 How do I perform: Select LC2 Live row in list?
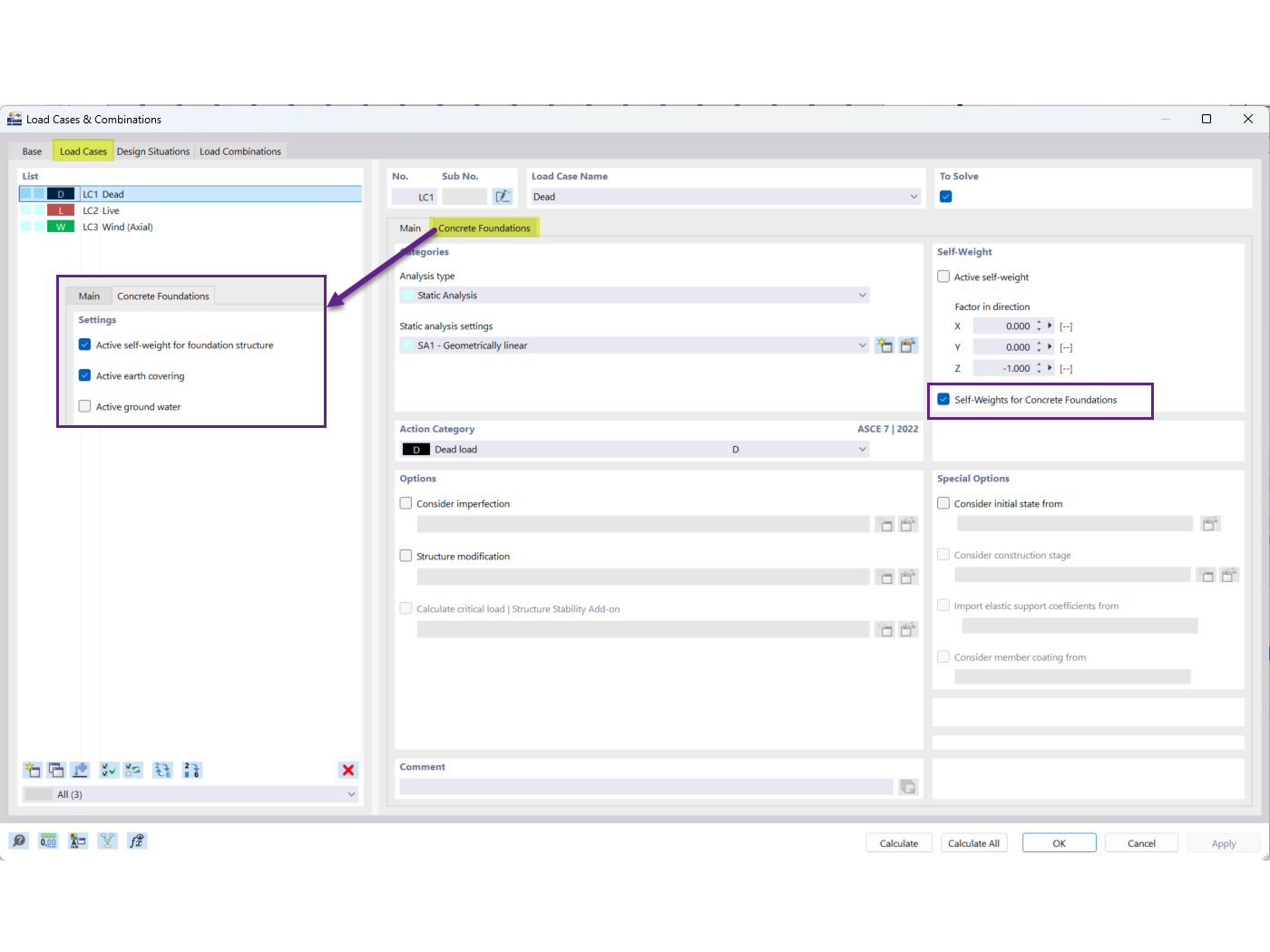coord(190,210)
